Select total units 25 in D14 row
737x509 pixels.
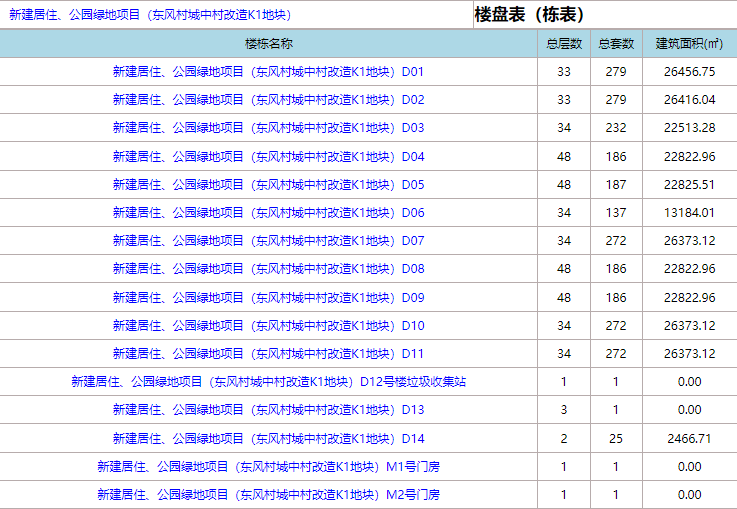point(616,439)
